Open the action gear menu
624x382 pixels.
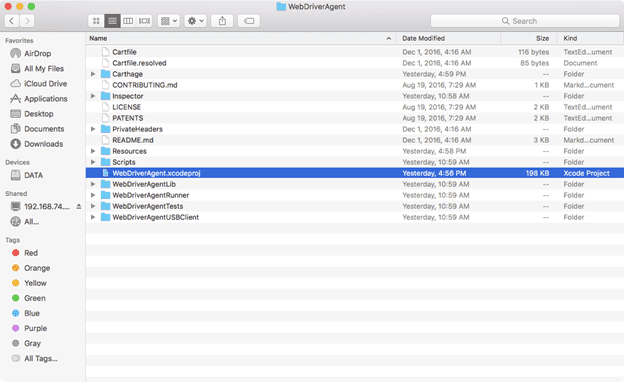click(x=195, y=21)
